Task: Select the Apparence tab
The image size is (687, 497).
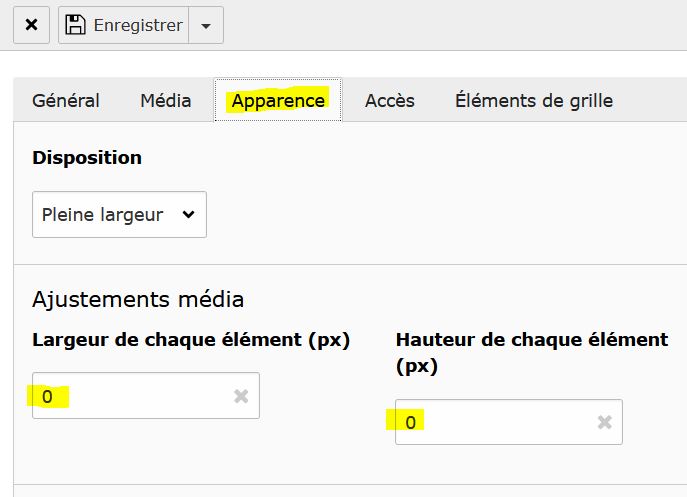Action: (x=278, y=101)
